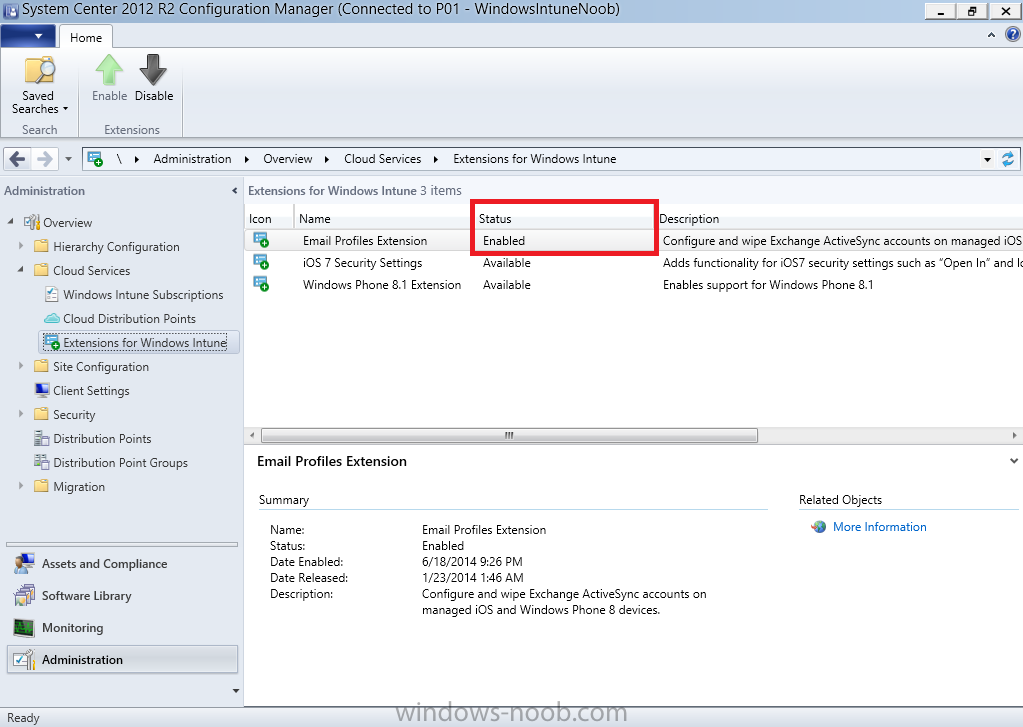1023x727 pixels.
Task: Collapse the Cloud Services folder
Action: point(21,270)
